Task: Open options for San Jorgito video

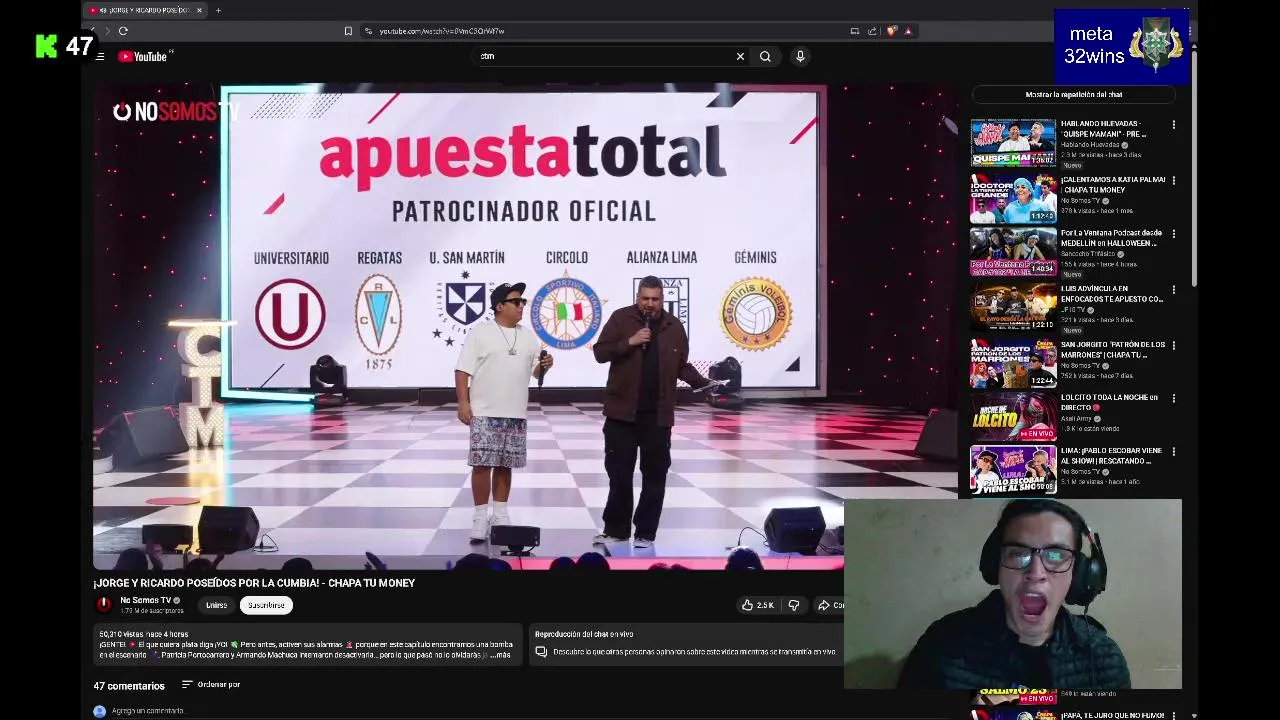Action: pos(1174,346)
